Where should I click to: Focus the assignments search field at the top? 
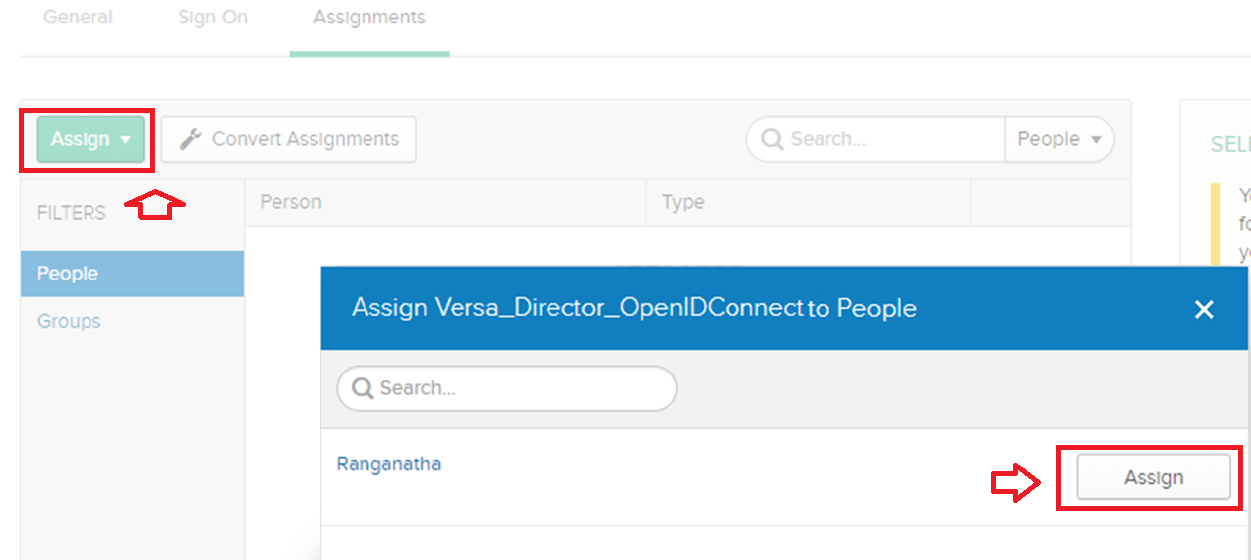pyautogui.click(x=890, y=140)
